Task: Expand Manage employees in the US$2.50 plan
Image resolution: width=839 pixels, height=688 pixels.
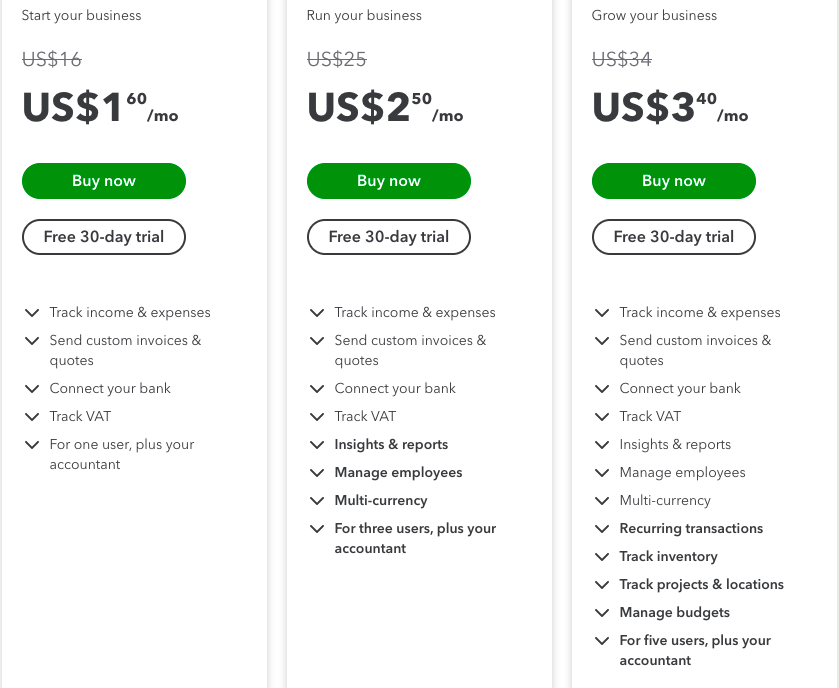Action: coord(317,473)
